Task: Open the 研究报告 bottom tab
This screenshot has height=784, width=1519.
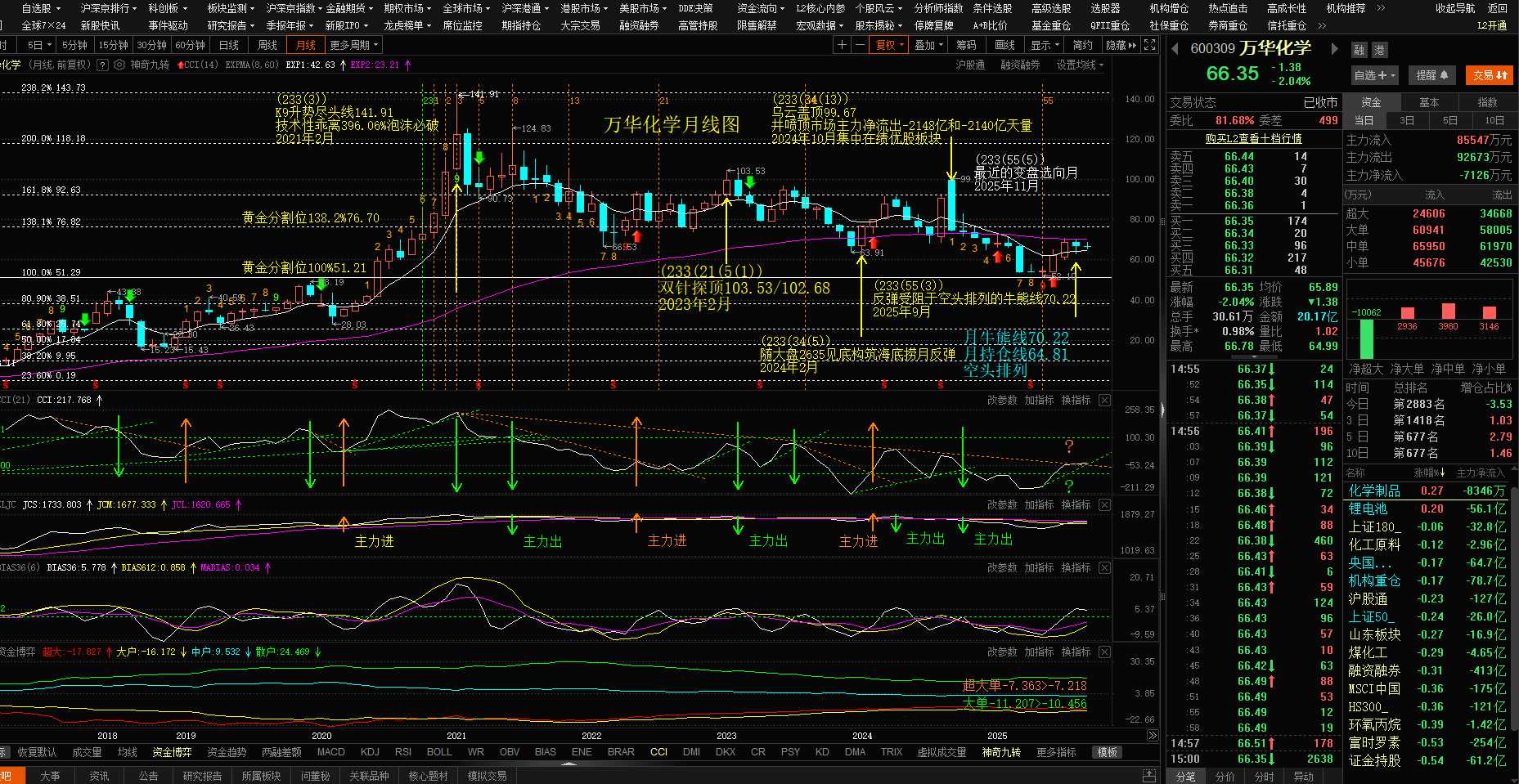Action: click(202, 776)
